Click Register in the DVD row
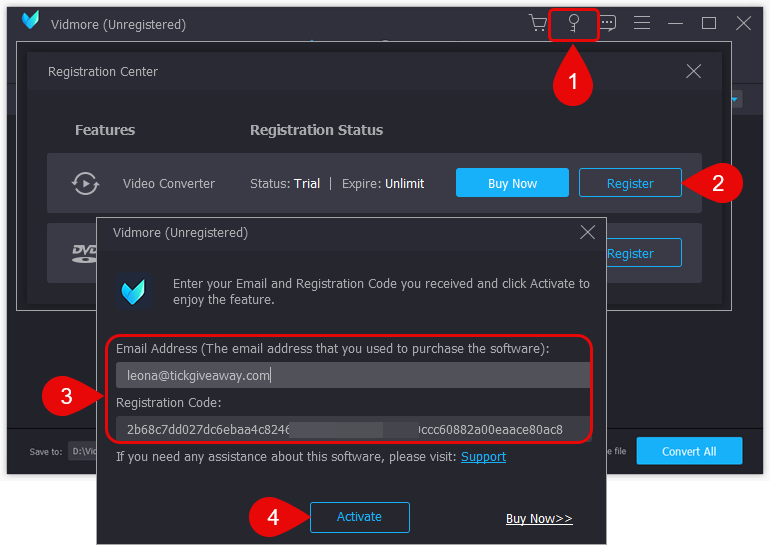Screen dimensions: 770x546 [x=643, y=253]
